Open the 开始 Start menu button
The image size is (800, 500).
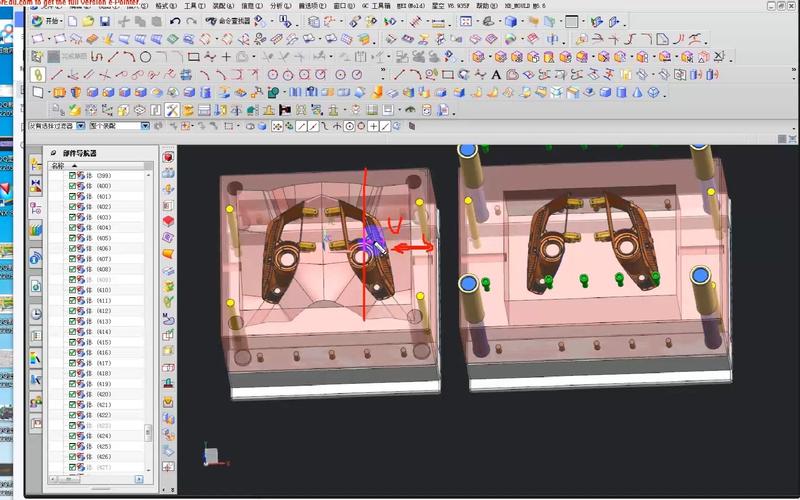coord(46,21)
